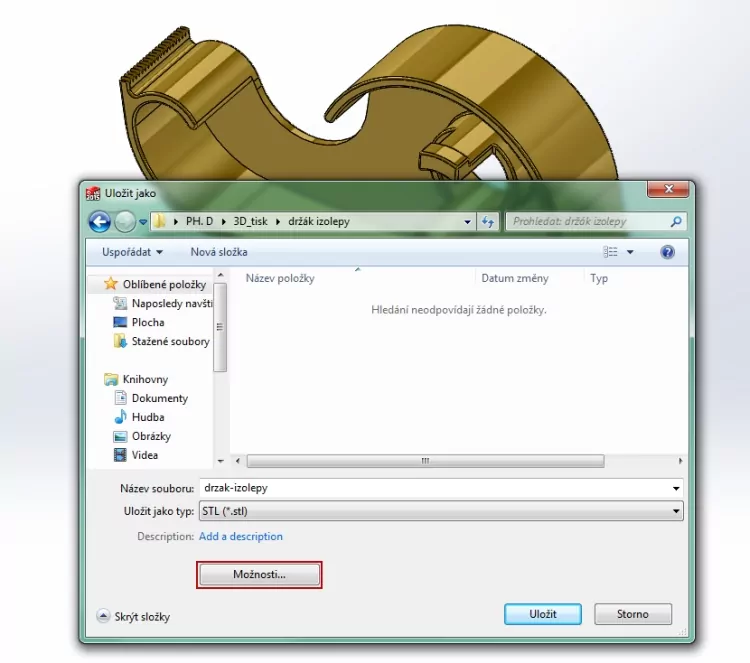Select Plocha in navigation pane

[x=148, y=322]
